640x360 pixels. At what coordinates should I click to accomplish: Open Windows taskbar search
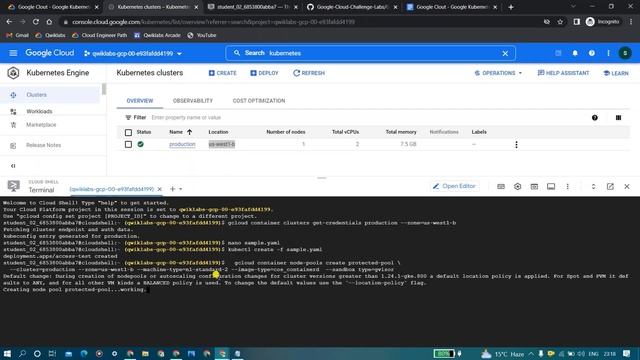pos(22,353)
